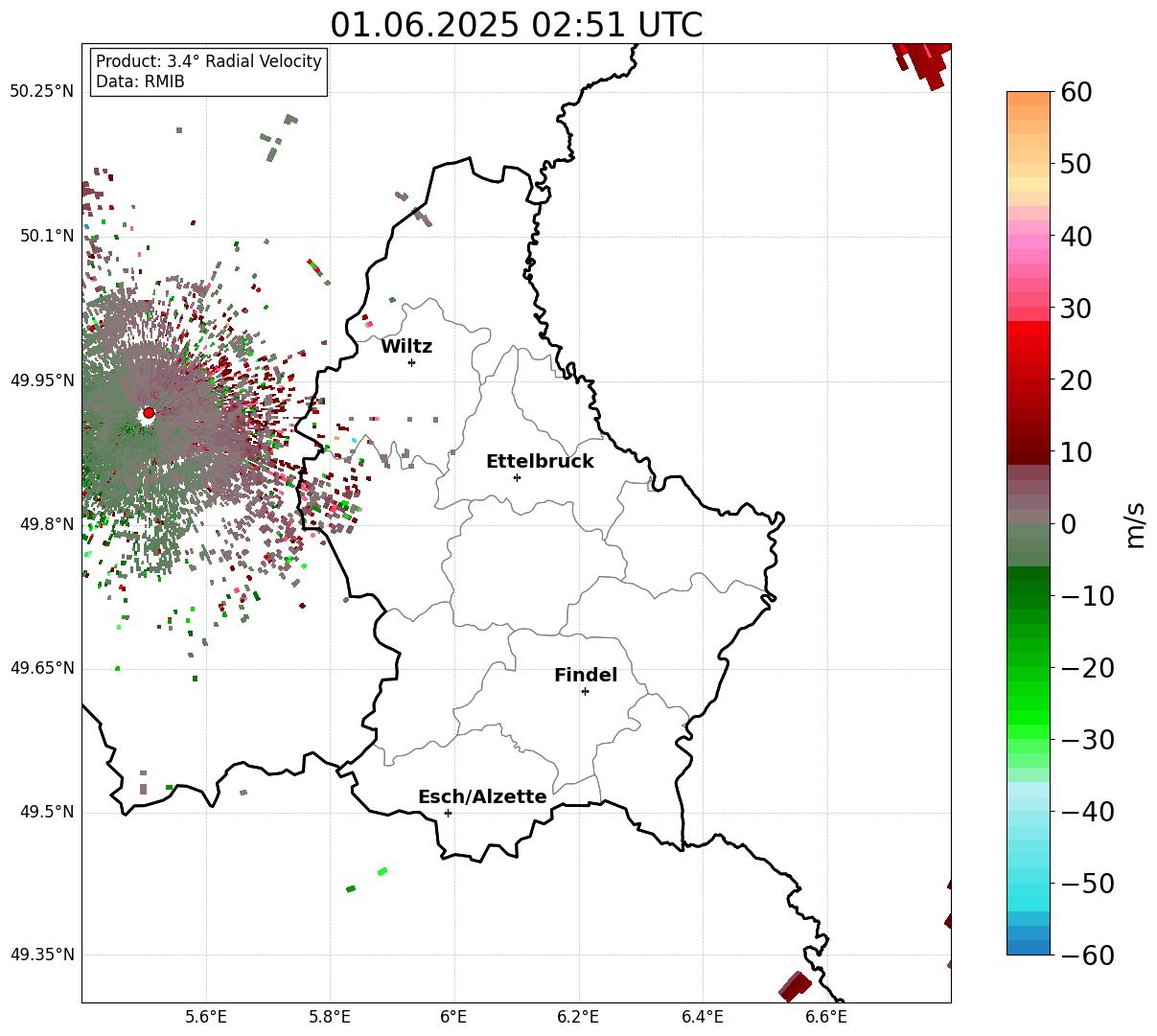The image size is (1157, 1036).
Task: Click the 6.4°E longitude label
Action: click(703, 1016)
